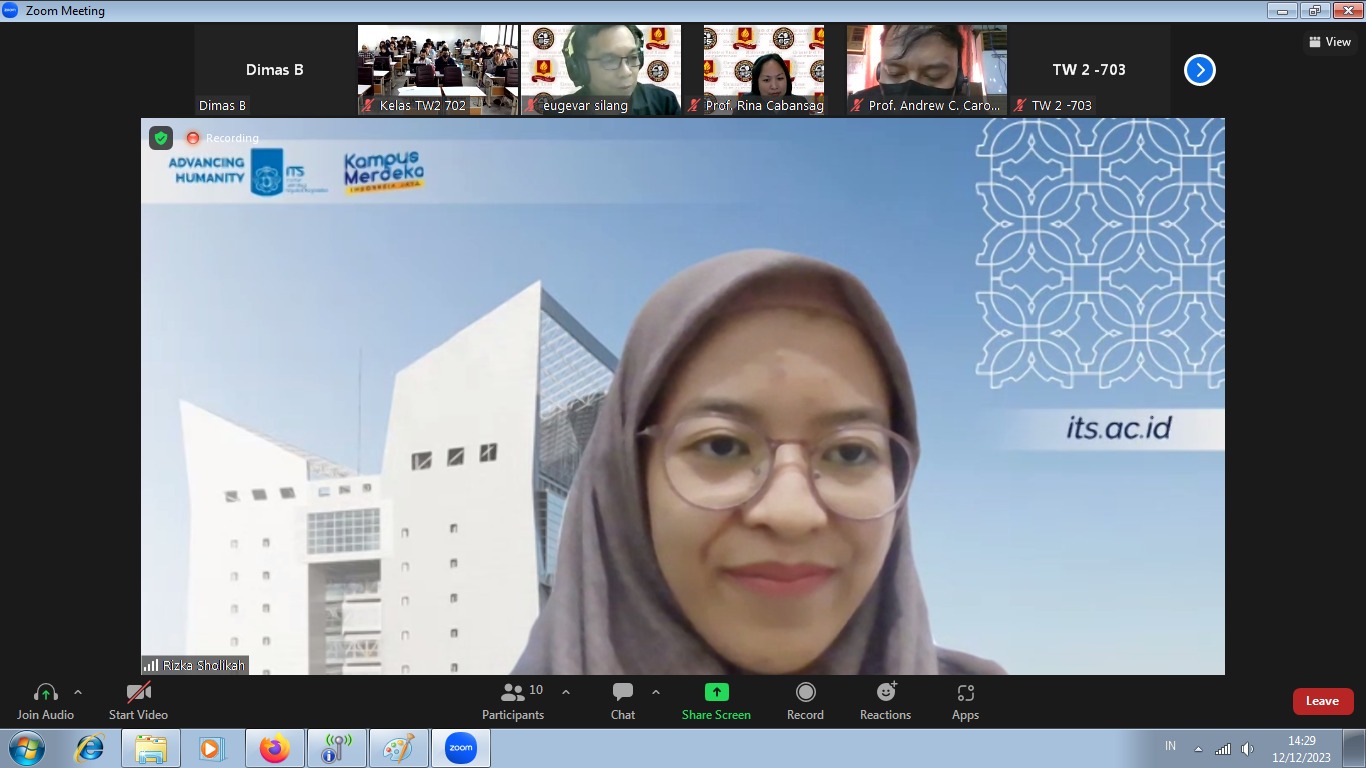Open the Chat panel
Viewport: 1366px width, 768px height.
[623, 692]
